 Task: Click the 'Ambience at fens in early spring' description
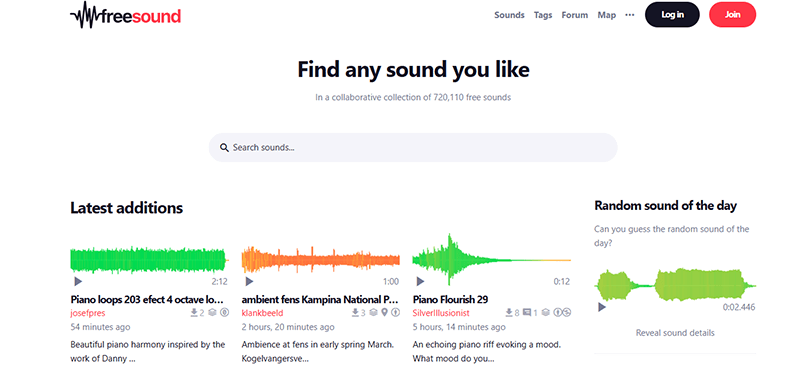coord(318,351)
